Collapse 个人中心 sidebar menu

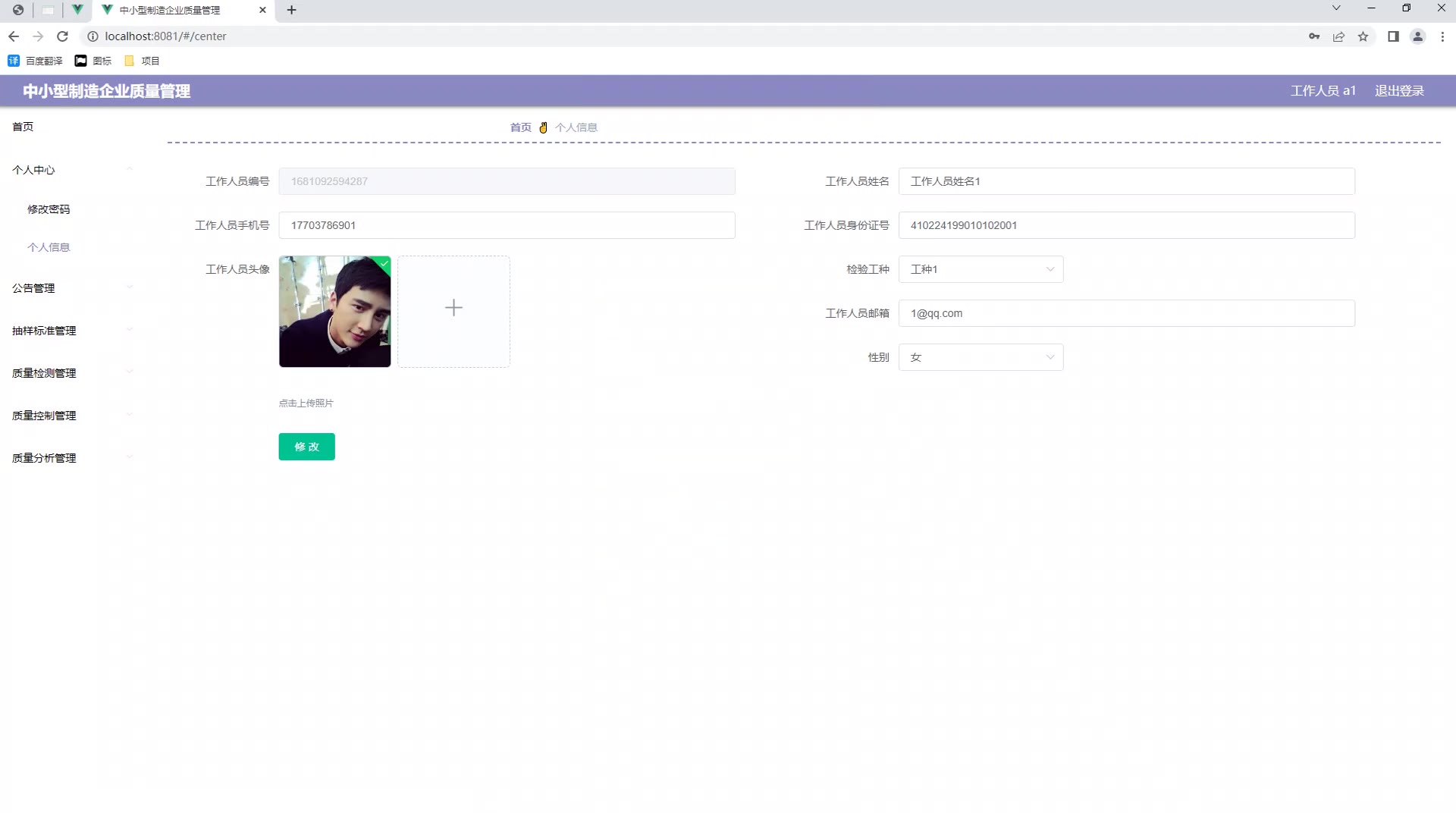[x=72, y=170]
